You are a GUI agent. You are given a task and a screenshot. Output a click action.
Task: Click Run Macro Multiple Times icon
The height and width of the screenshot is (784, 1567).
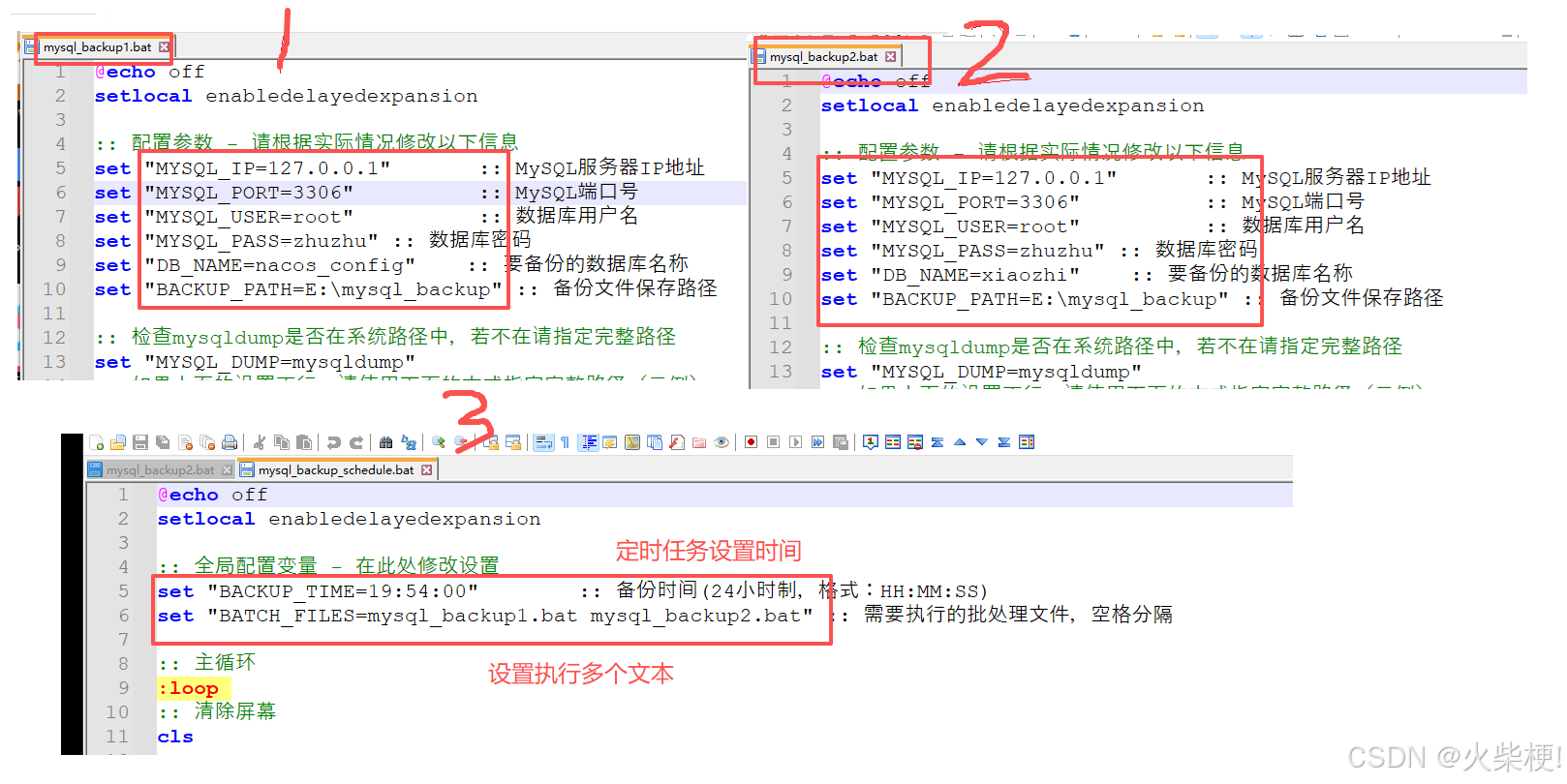[x=817, y=442]
